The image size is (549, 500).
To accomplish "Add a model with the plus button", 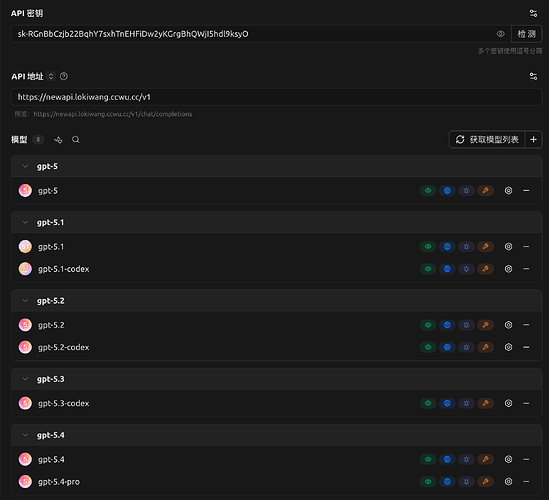I will coord(533,140).
